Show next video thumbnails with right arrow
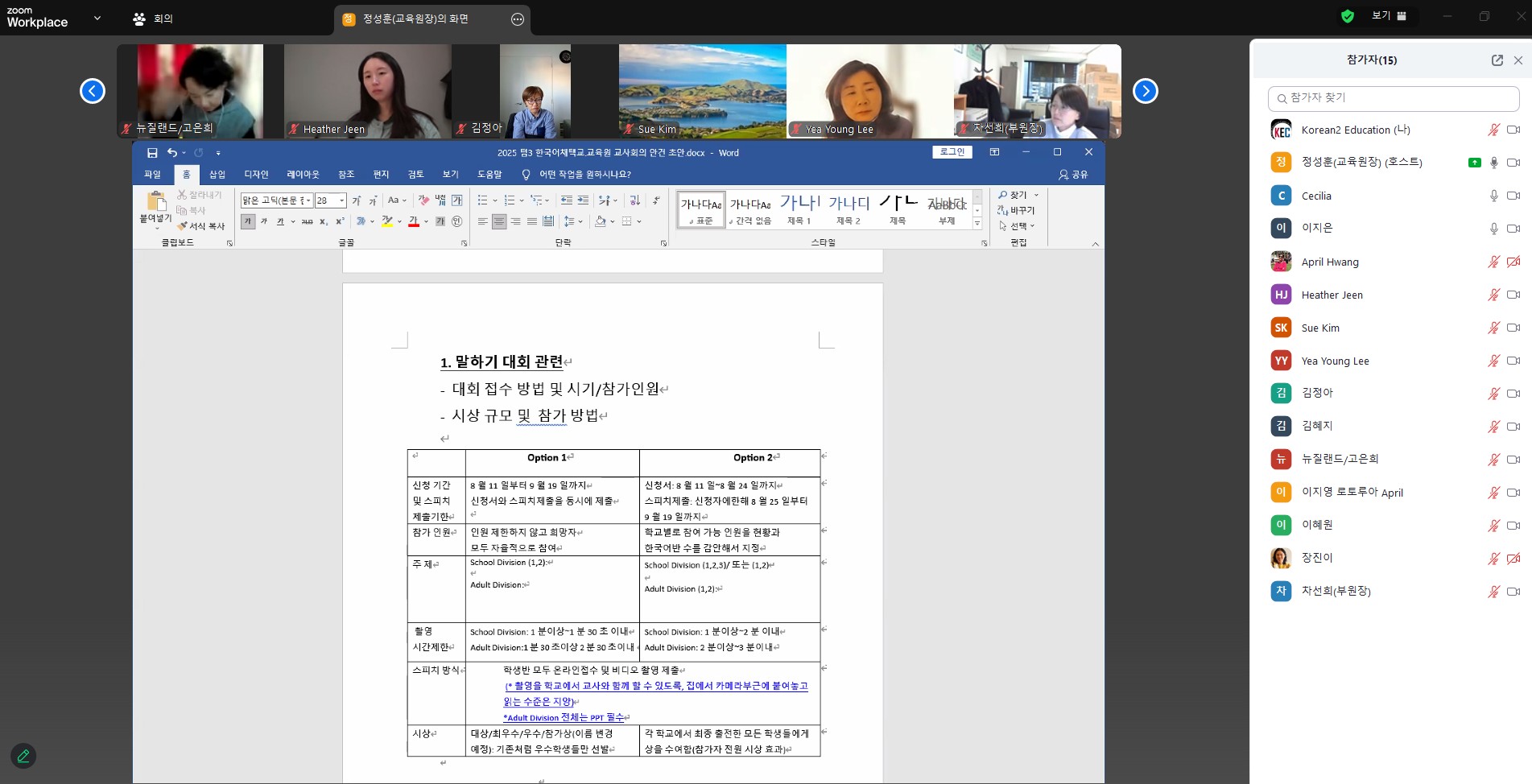 (x=1145, y=92)
